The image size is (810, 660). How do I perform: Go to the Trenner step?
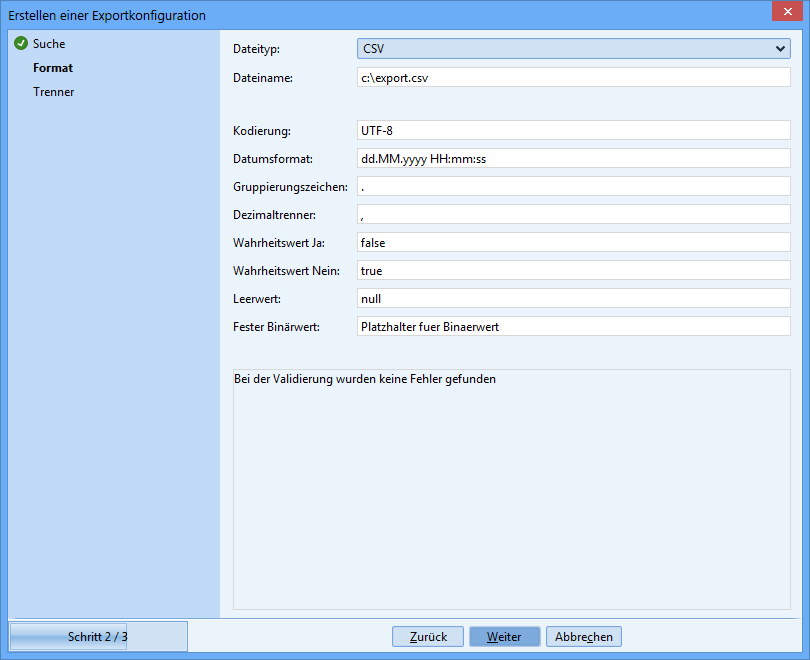pos(54,92)
